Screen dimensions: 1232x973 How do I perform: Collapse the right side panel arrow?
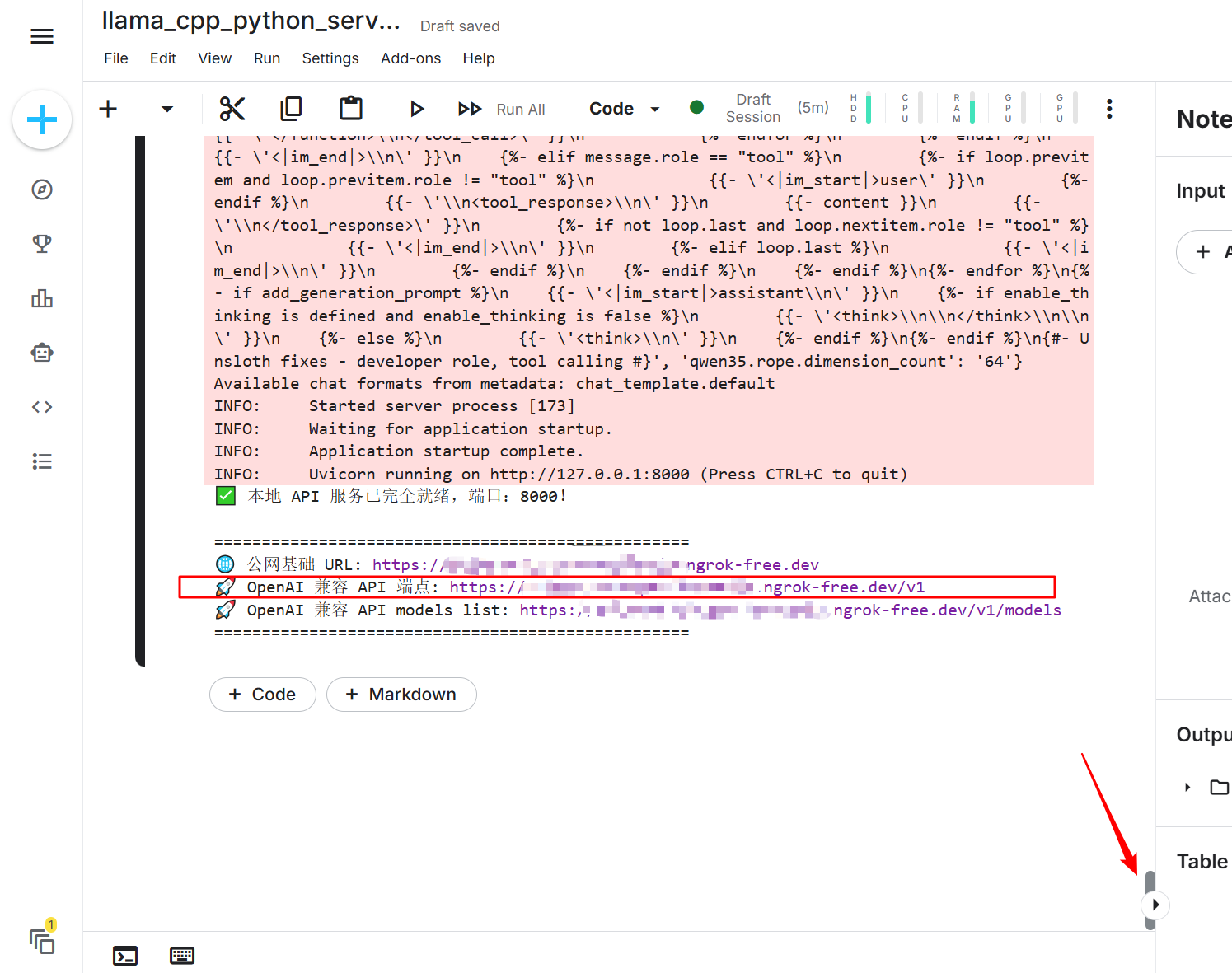tap(1155, 905)
